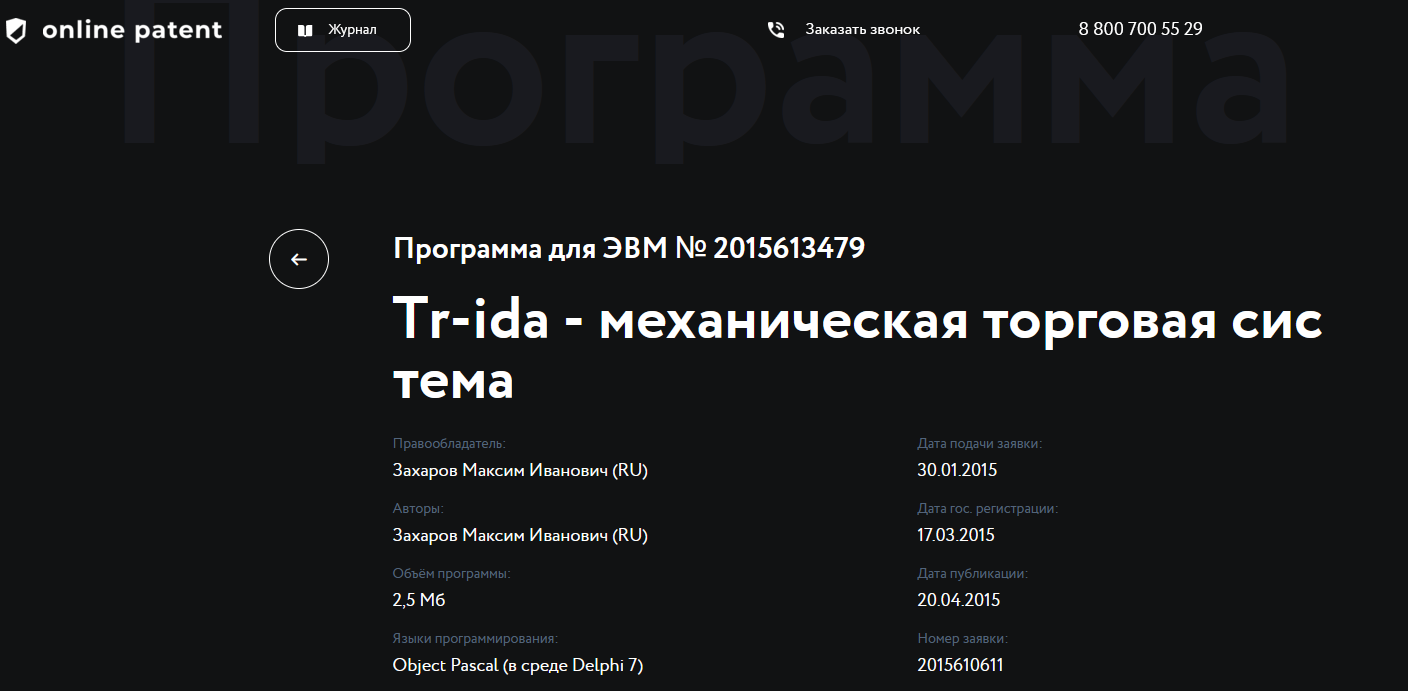Click the Номер заявки label
Viewport: 1408px width, 691px height.
point(962,638)
